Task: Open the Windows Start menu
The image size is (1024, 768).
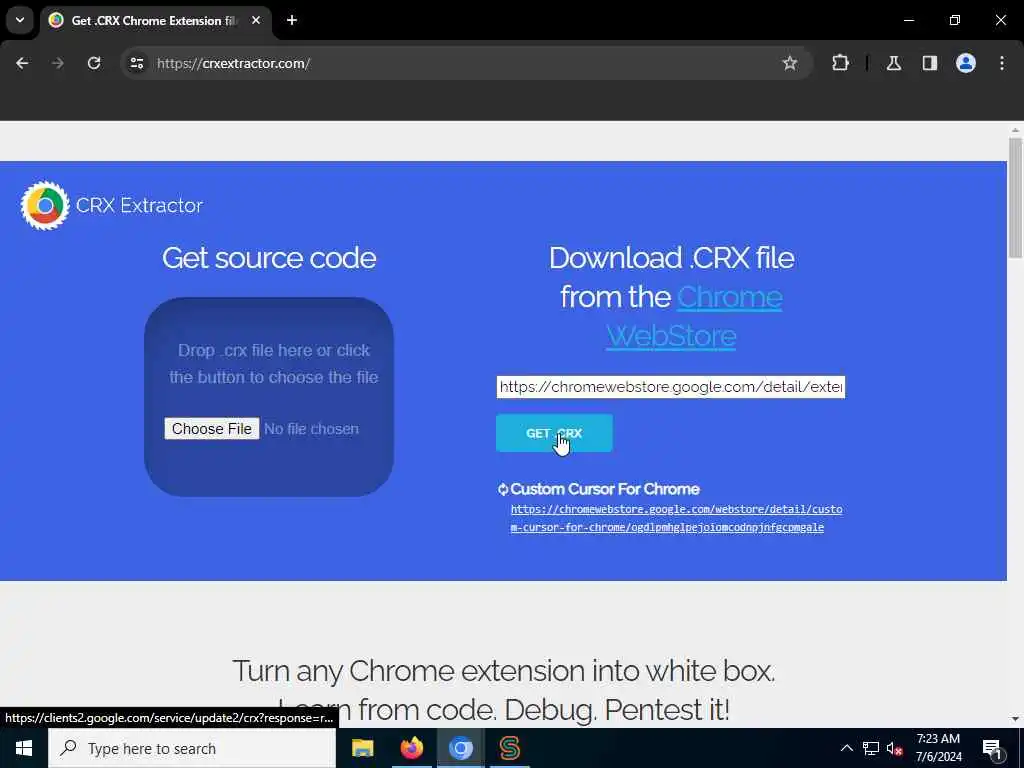Action: pos(24,748)
